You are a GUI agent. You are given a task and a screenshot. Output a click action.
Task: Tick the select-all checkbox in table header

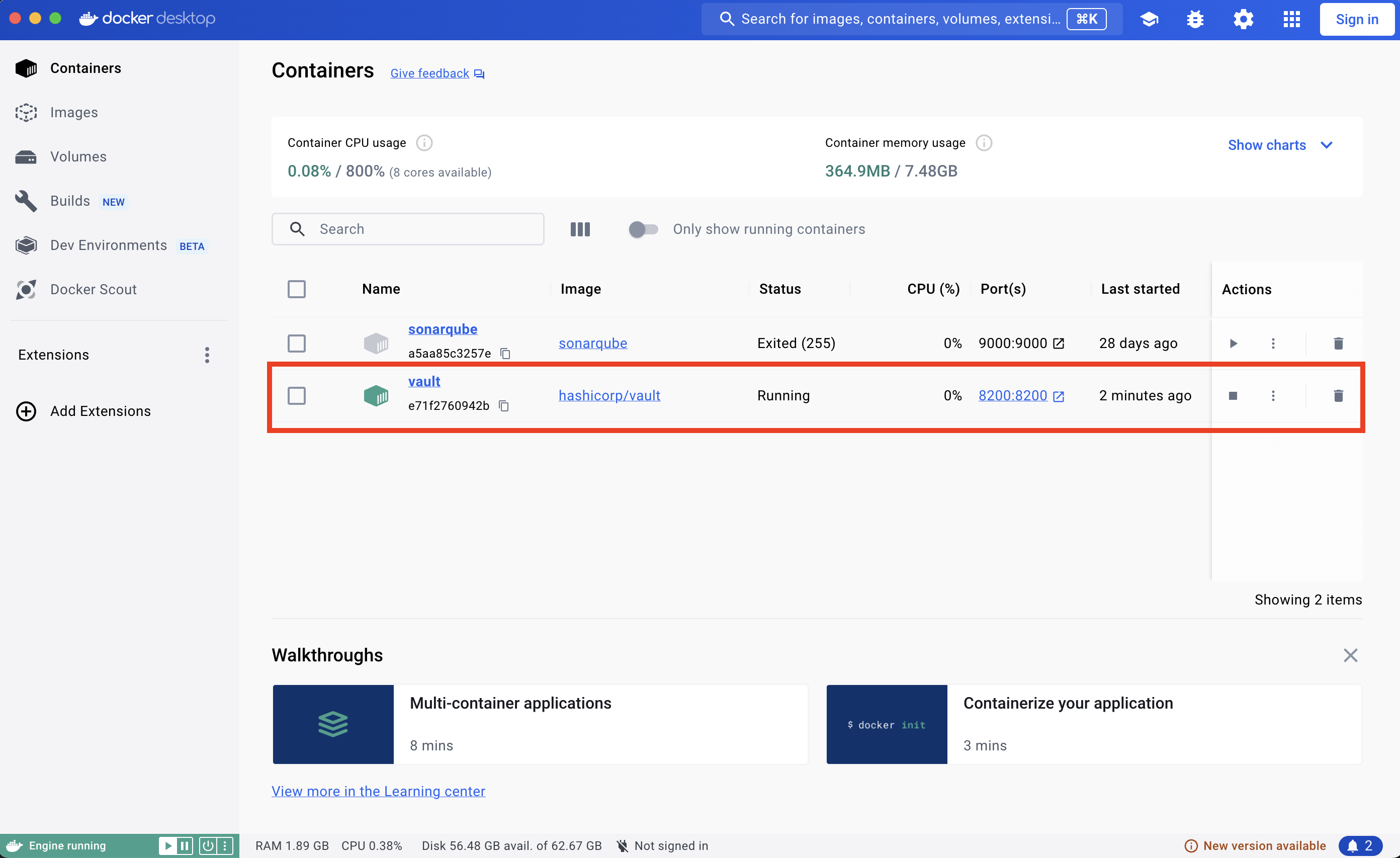click(x=297, y=289)
